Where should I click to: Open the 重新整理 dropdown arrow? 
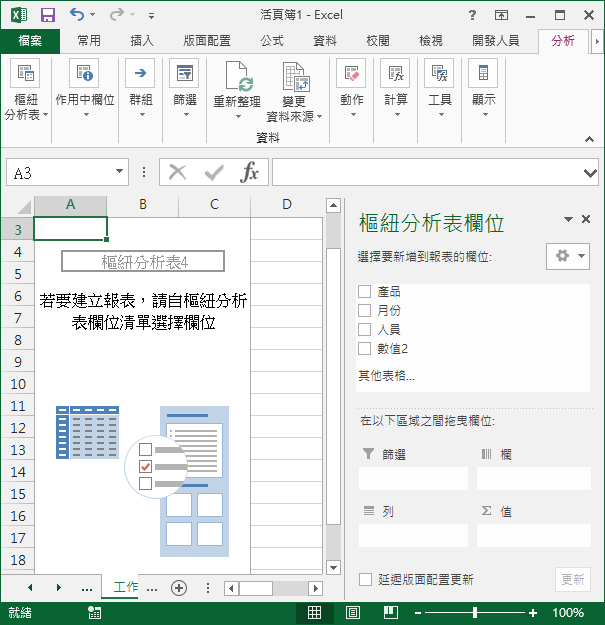click(x=238, y=117)
